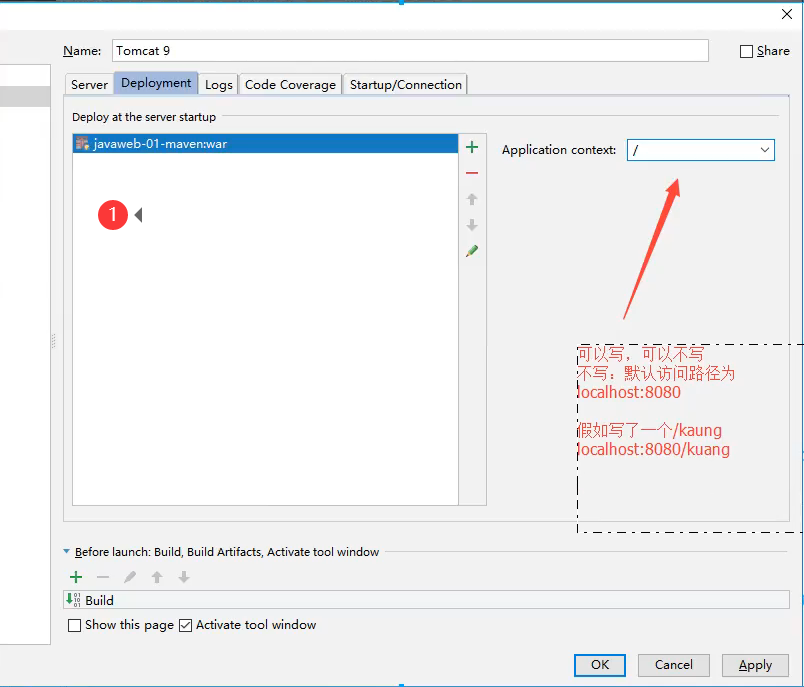The height and width of the screenshot is (687, 804).
Task: Close the dialog with the X button
Action: click(x=787, y=14)
